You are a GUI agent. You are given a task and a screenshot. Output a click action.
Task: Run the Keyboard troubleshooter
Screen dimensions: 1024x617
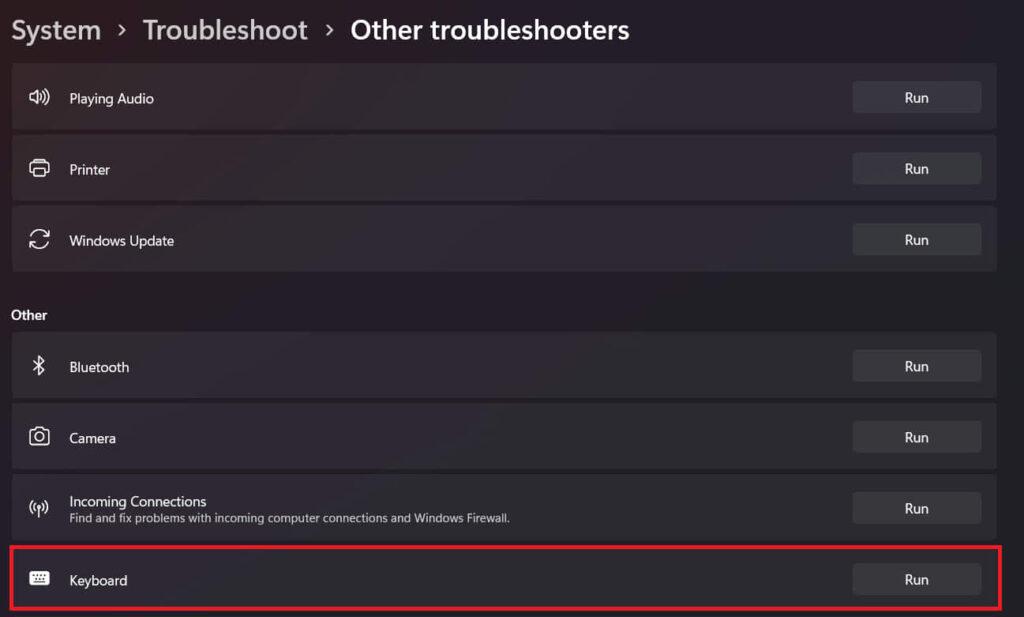click(x=916, y=579)
